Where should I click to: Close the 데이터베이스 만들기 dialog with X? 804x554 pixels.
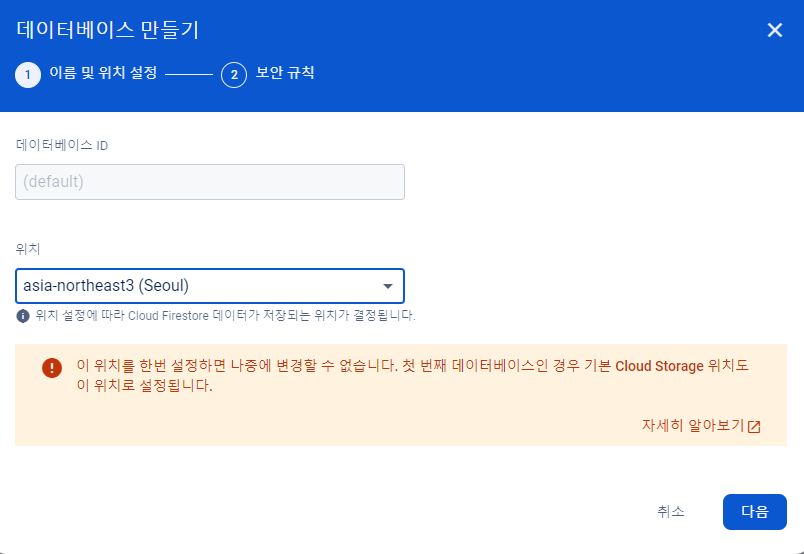point(774,30)
